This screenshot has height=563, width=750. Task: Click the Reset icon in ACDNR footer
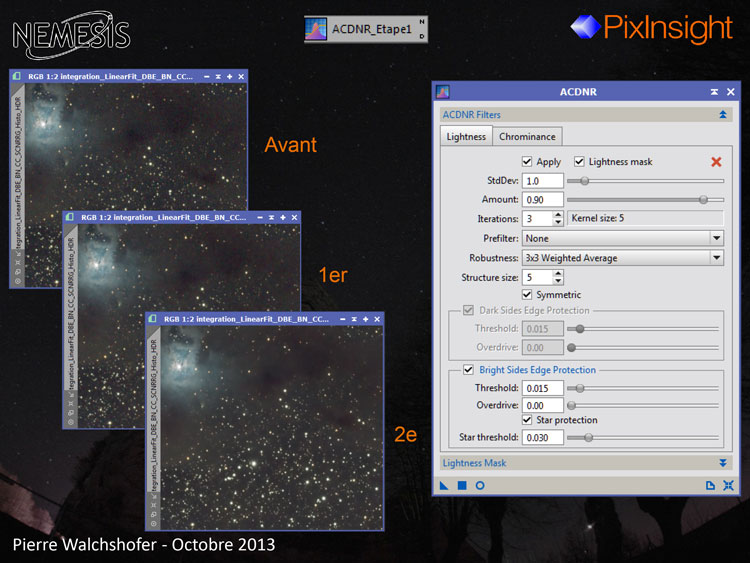pyautogui.click(x=728, y=486)
